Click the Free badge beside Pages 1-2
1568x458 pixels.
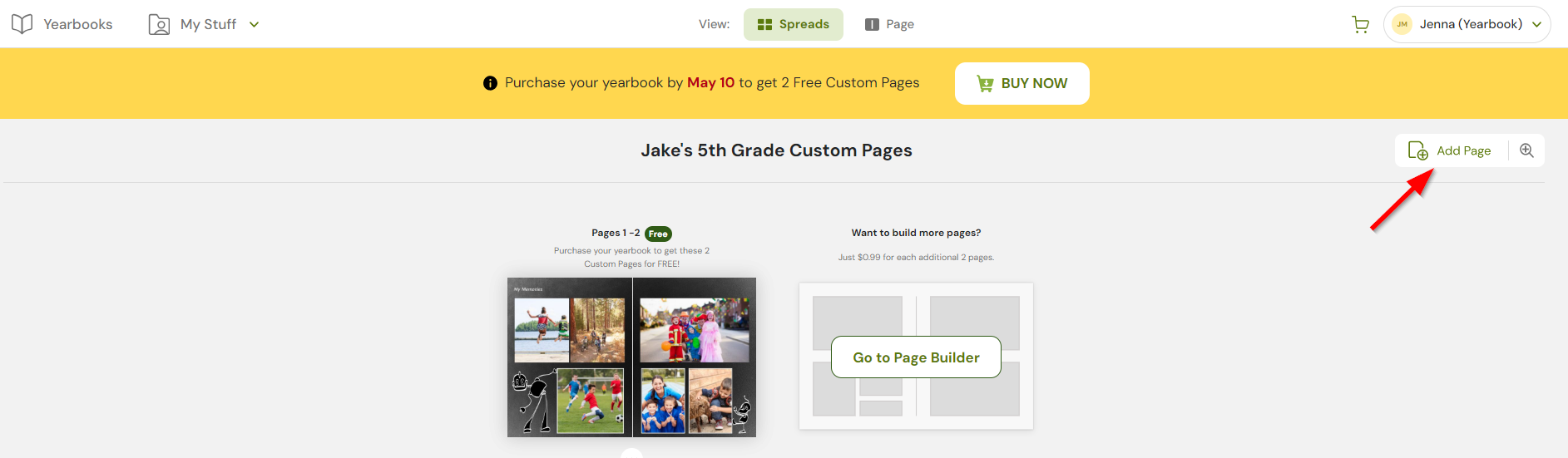click(658, 234)
